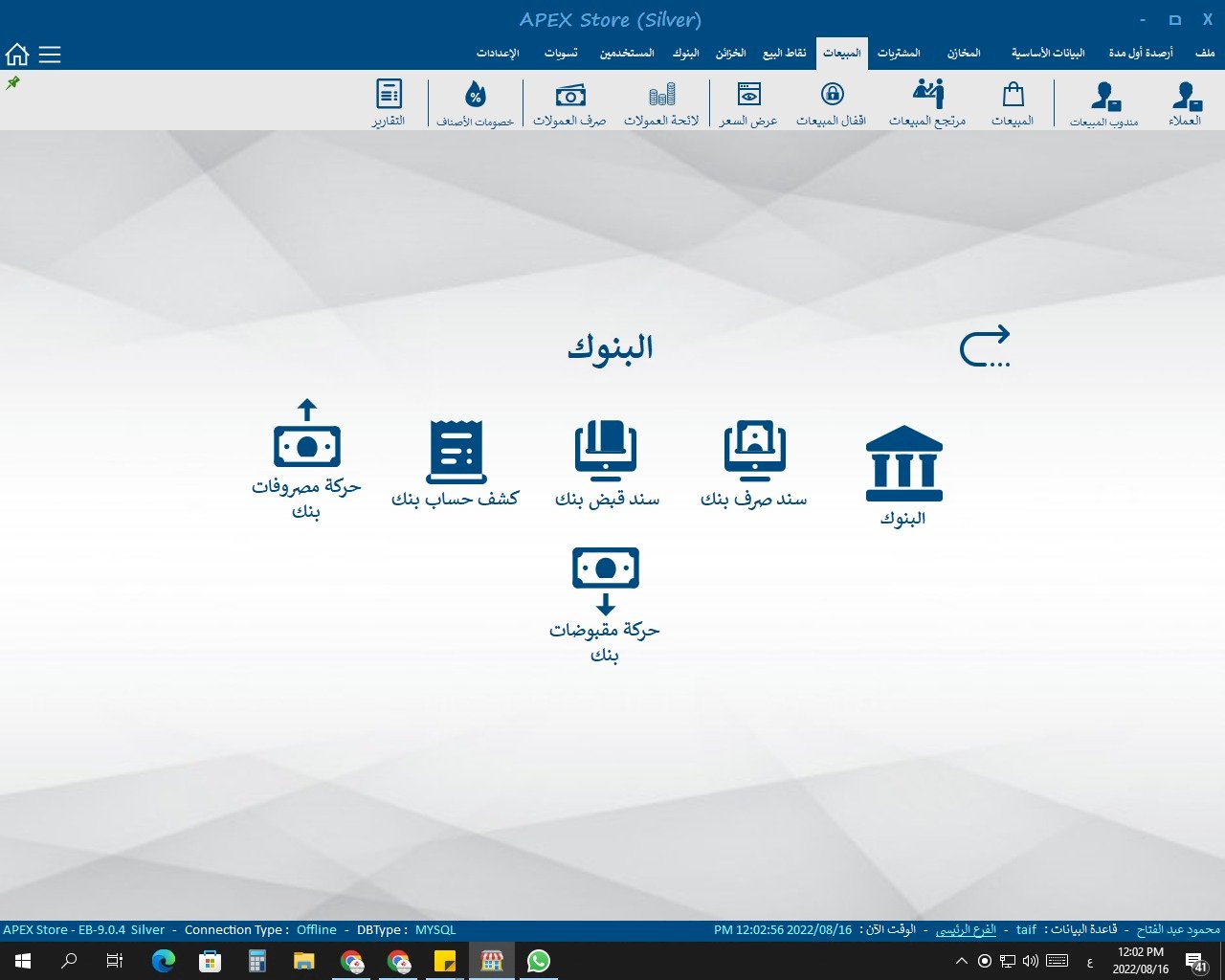The height and width of the screenshot is (980, 1225).
Task: Select the Sales Closing (اقفال المبيعات) icon
Action: (832, 103)
